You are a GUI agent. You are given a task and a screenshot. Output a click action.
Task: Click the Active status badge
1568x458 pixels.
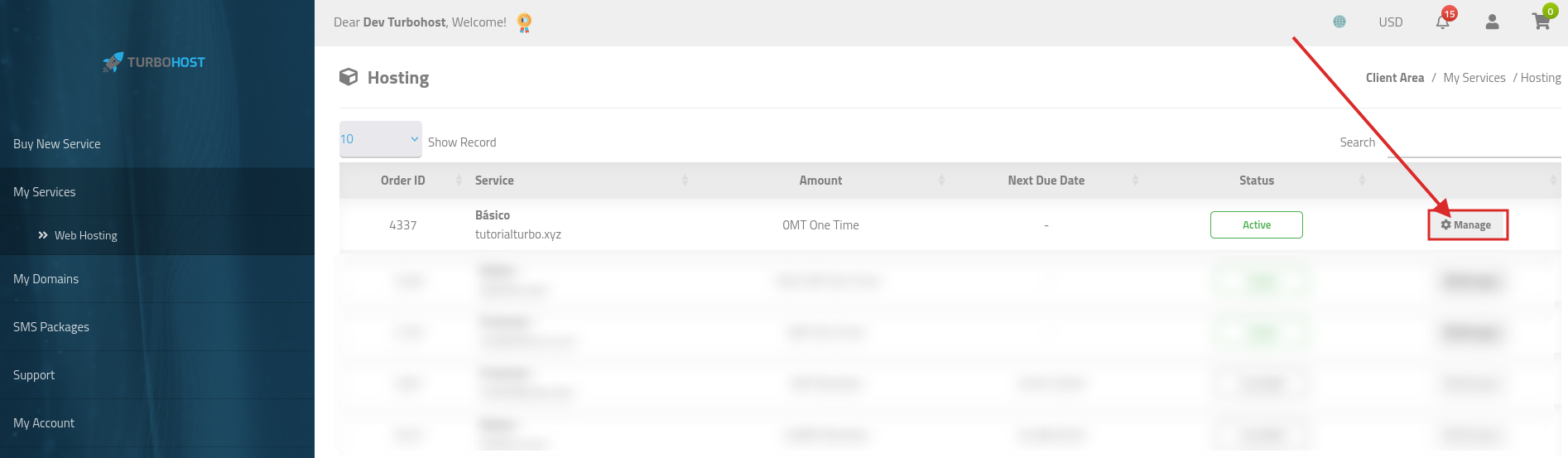[1257, 225]
